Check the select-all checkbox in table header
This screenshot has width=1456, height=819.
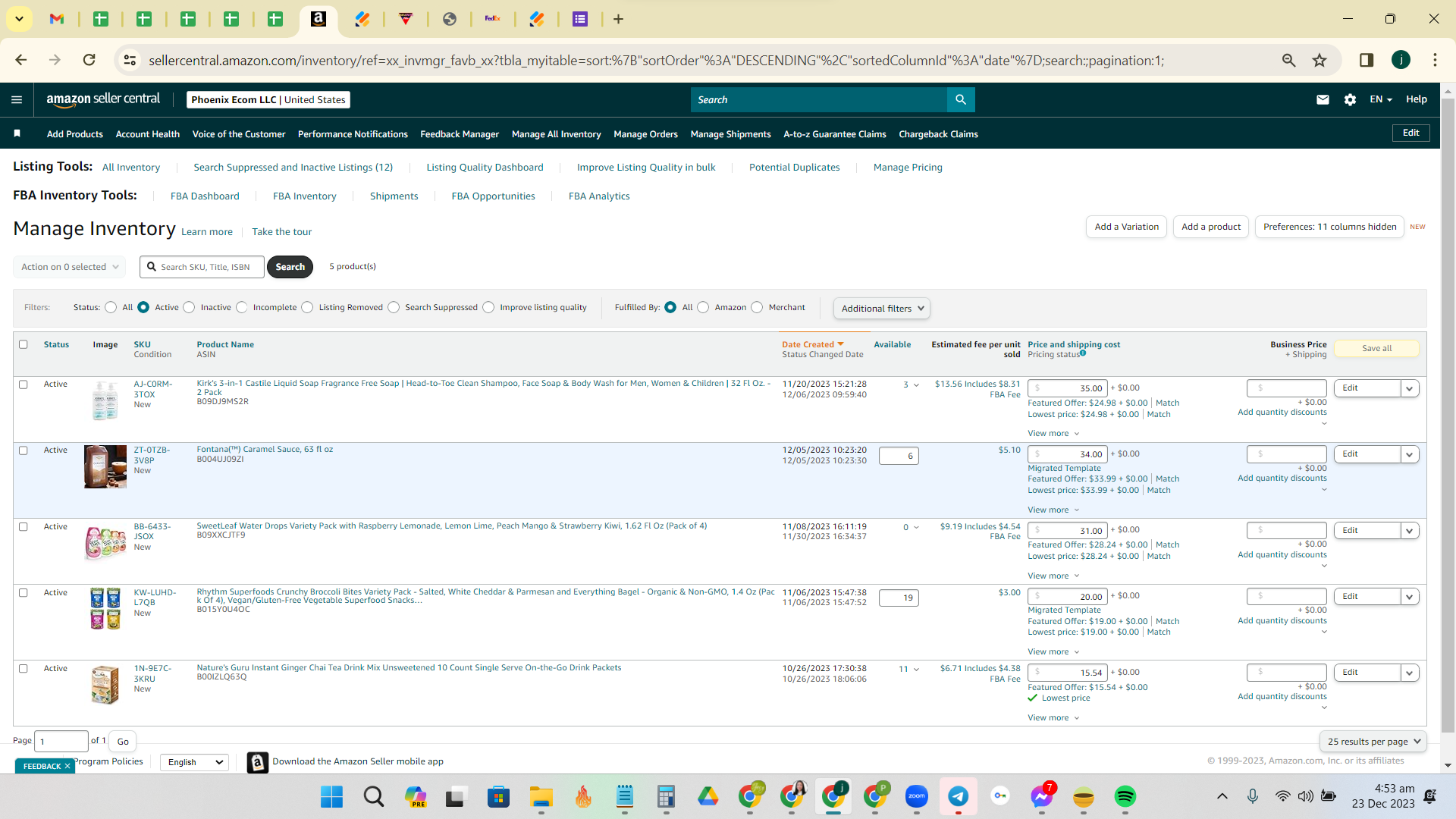tap(24, 344)
